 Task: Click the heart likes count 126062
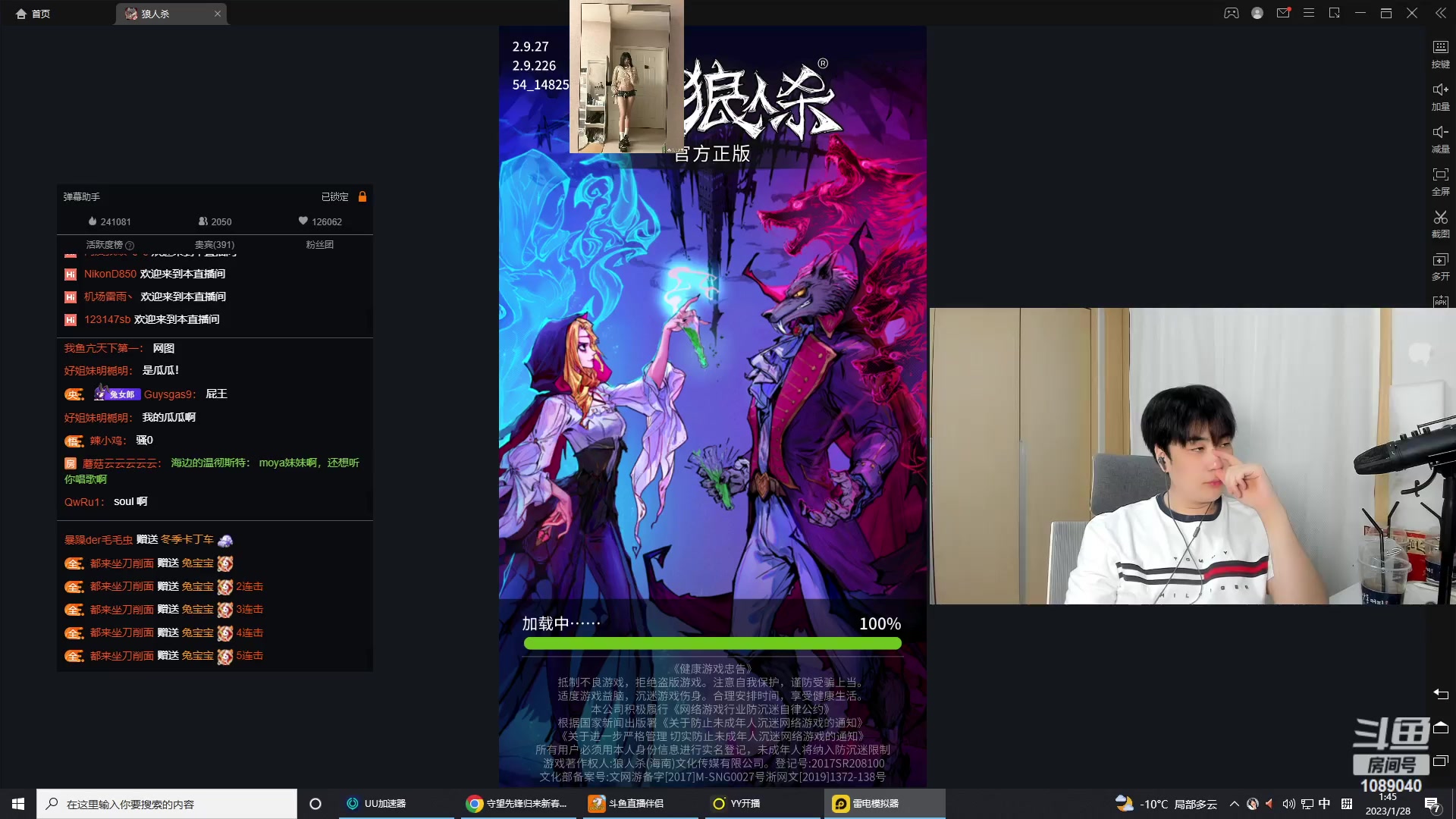tap(320, 221)
